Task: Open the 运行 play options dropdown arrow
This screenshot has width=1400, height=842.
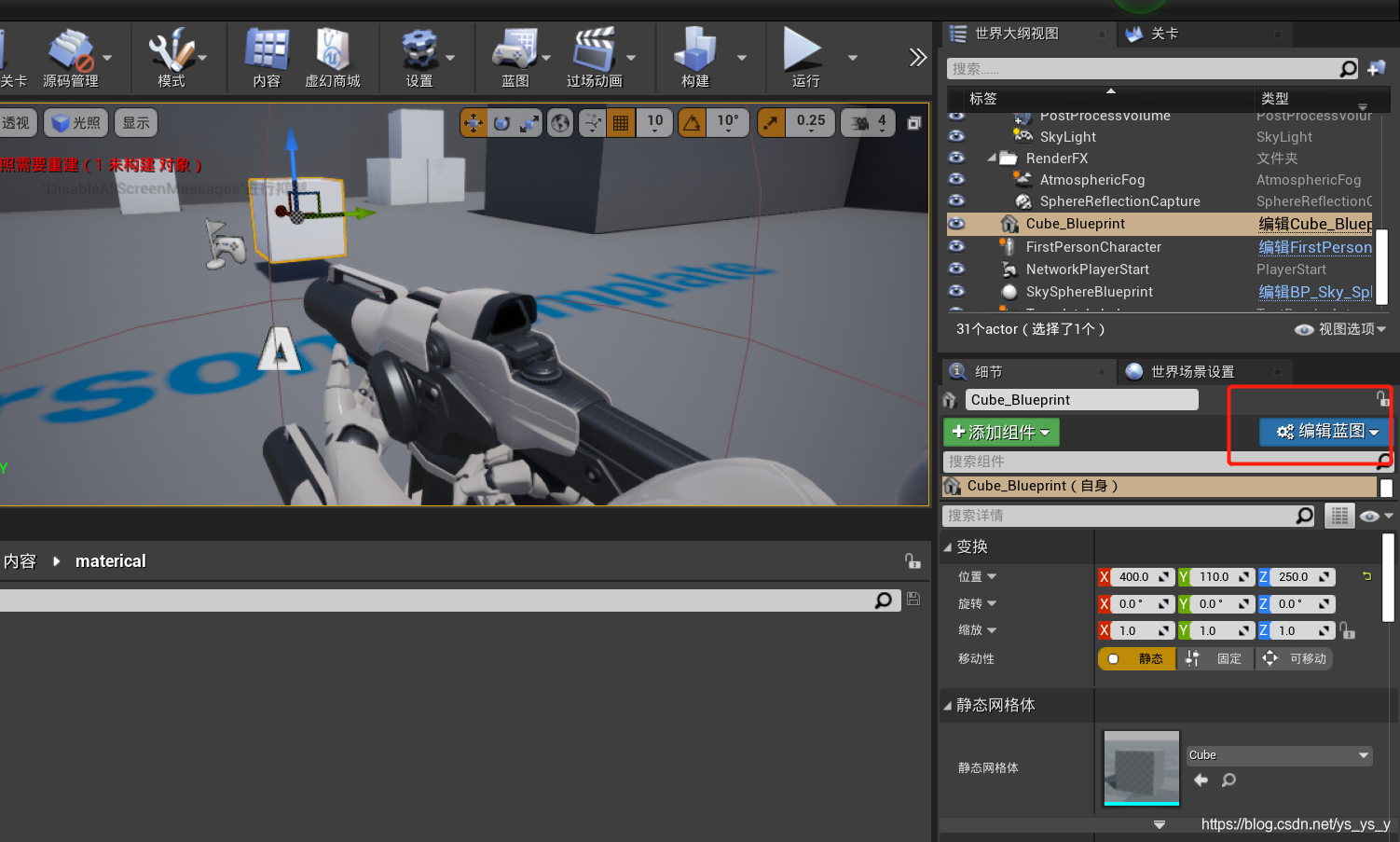Action: (852, 58)
